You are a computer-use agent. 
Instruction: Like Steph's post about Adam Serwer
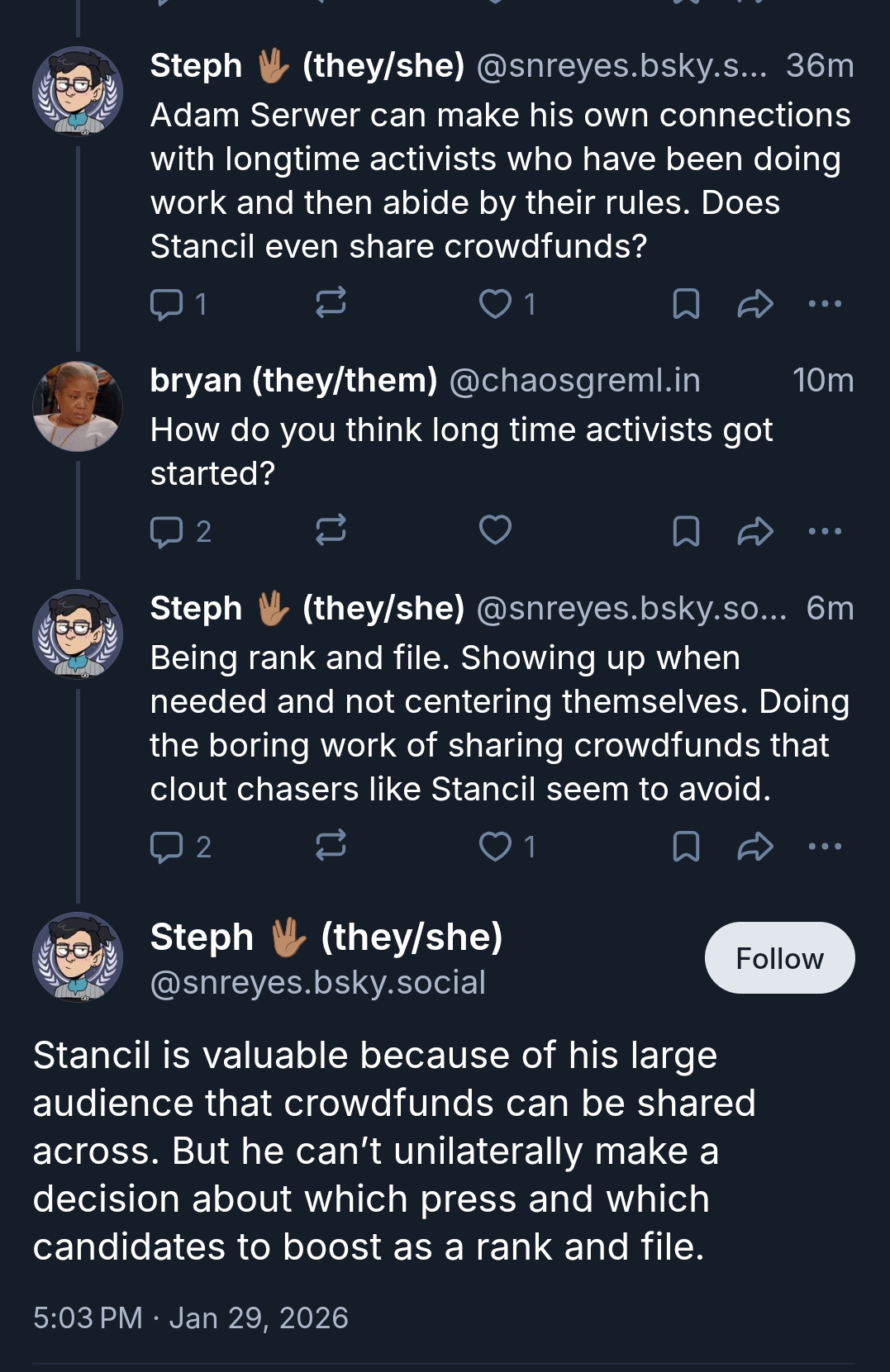tap(496, 304)
